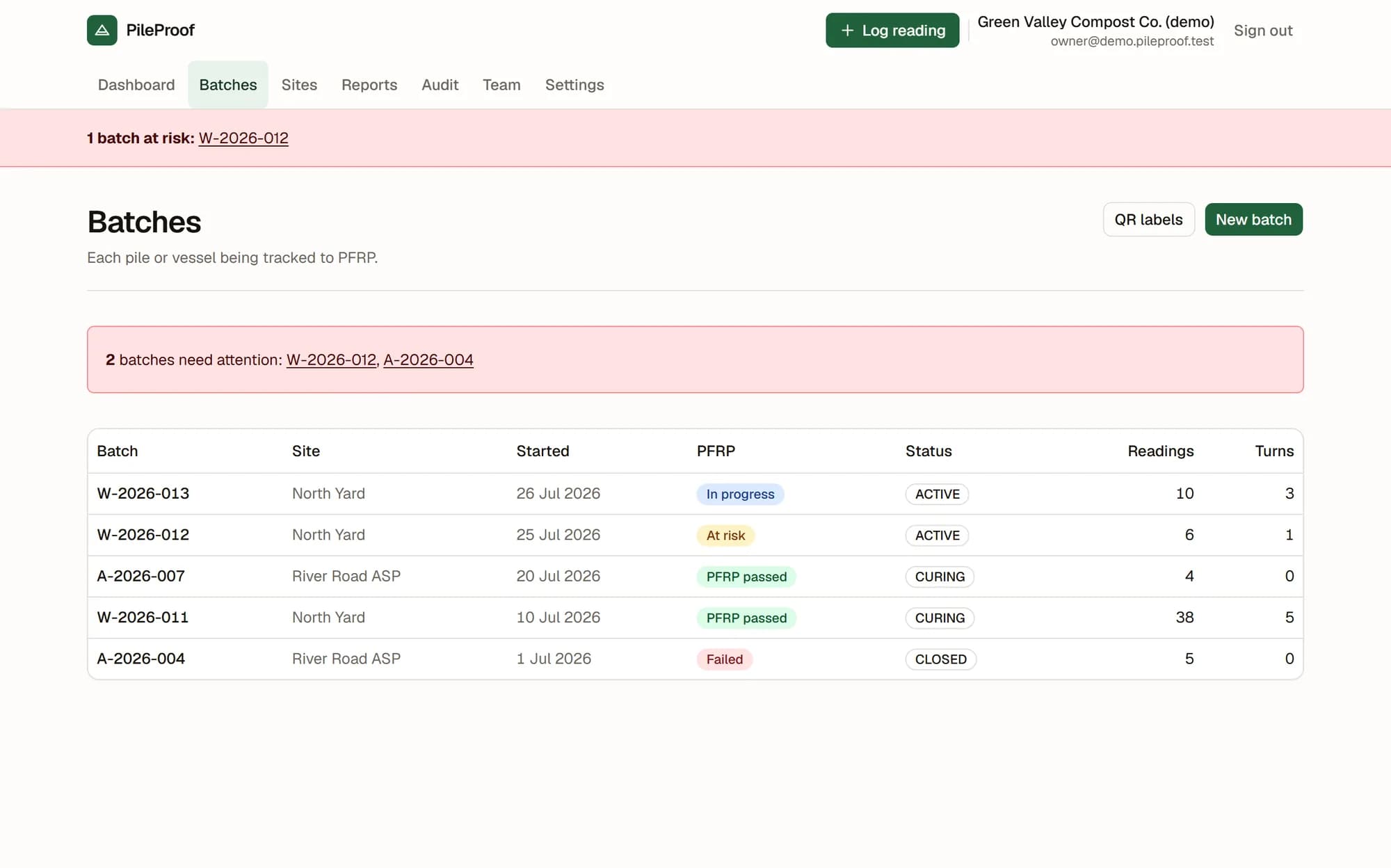Click the readings count 10

tap(1184, 493)
